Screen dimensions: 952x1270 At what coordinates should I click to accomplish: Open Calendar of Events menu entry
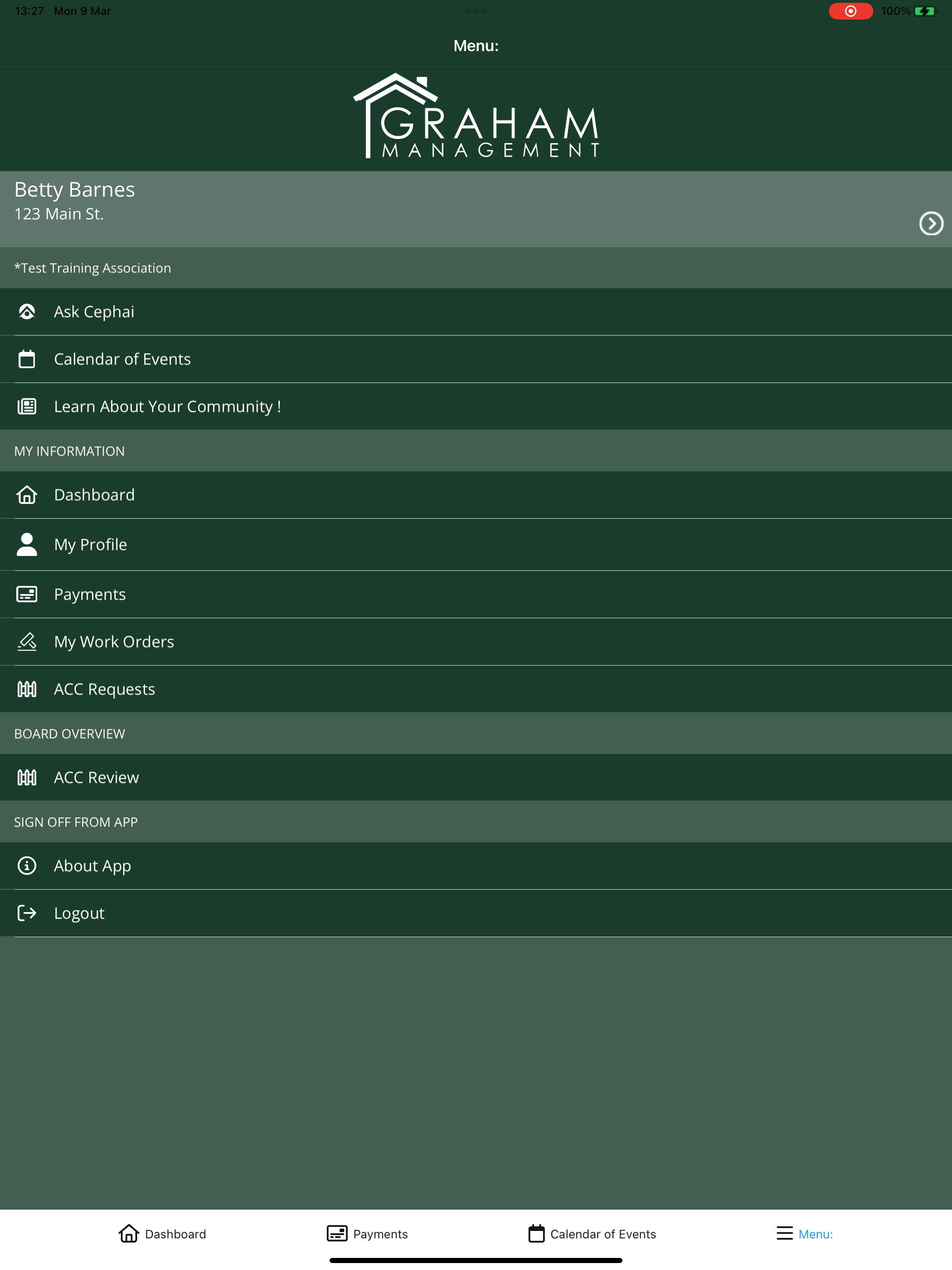476,359
